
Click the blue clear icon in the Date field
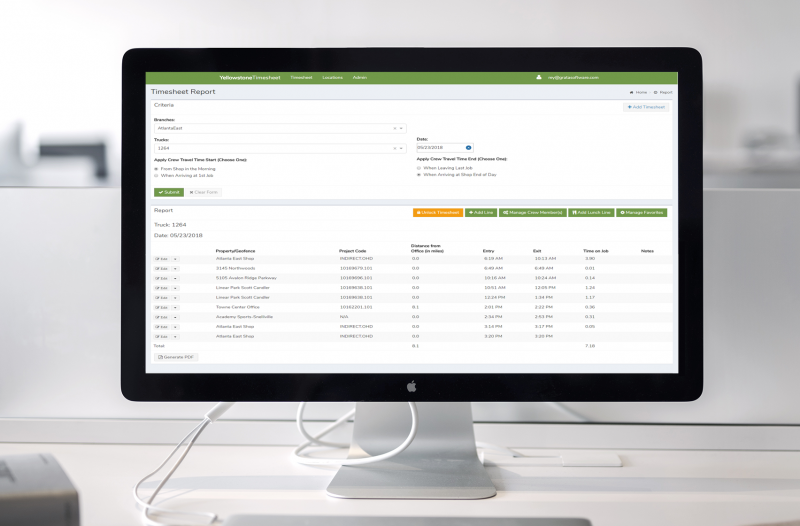point(468,147)
